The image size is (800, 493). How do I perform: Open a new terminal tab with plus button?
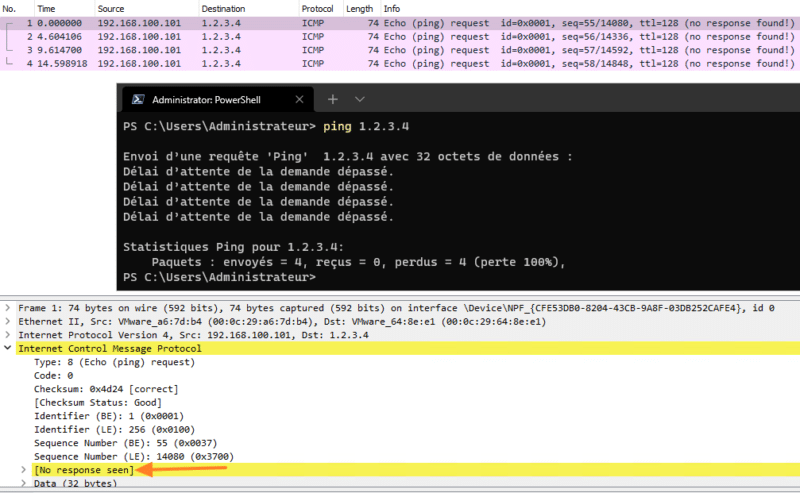pyautogui.click(x=334, y=100)
